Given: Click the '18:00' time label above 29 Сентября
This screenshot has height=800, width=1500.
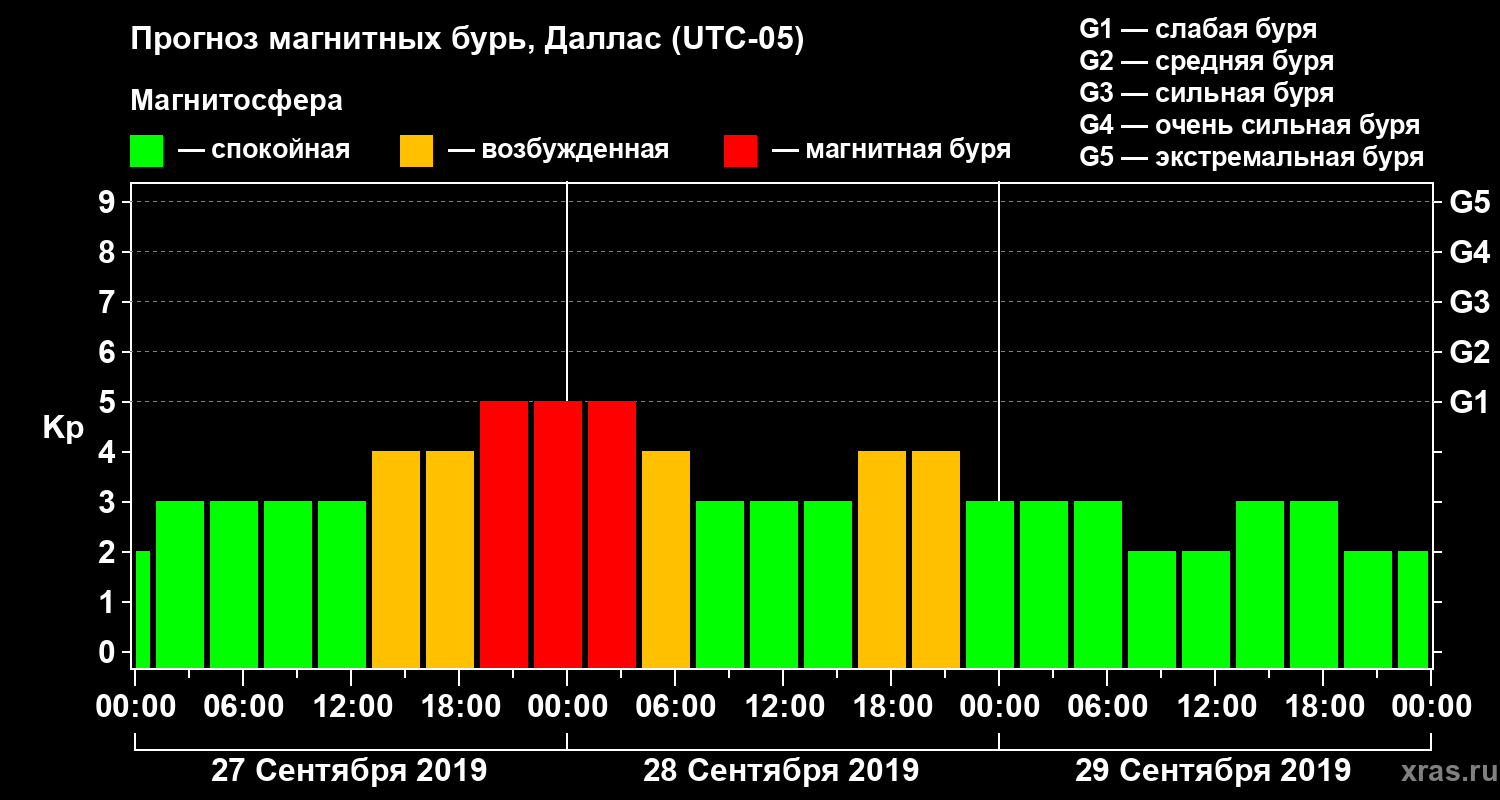Looking at the screenshot, I should coord(1323,707).
